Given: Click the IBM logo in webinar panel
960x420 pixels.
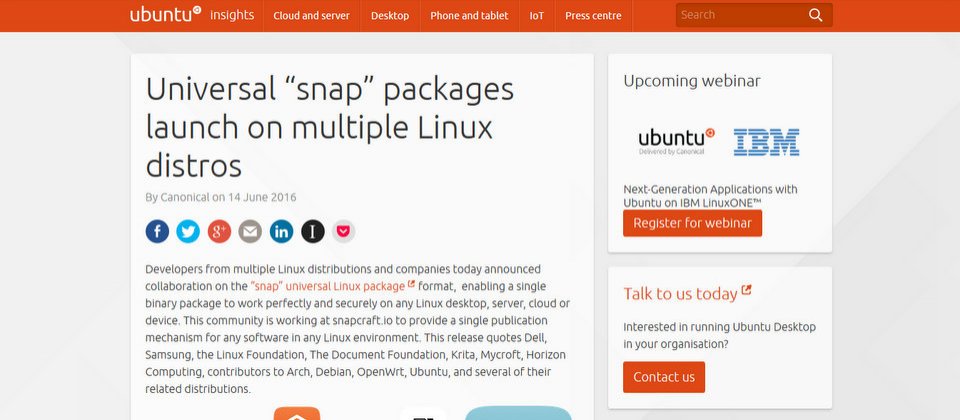Looking at the screenshot, I should 767,142.
